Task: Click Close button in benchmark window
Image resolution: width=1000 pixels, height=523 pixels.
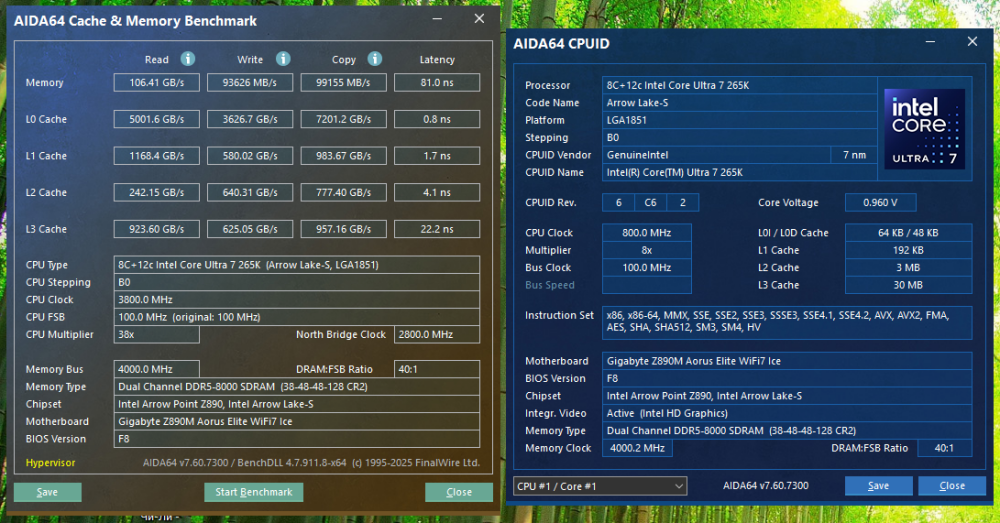Action: 459,492
